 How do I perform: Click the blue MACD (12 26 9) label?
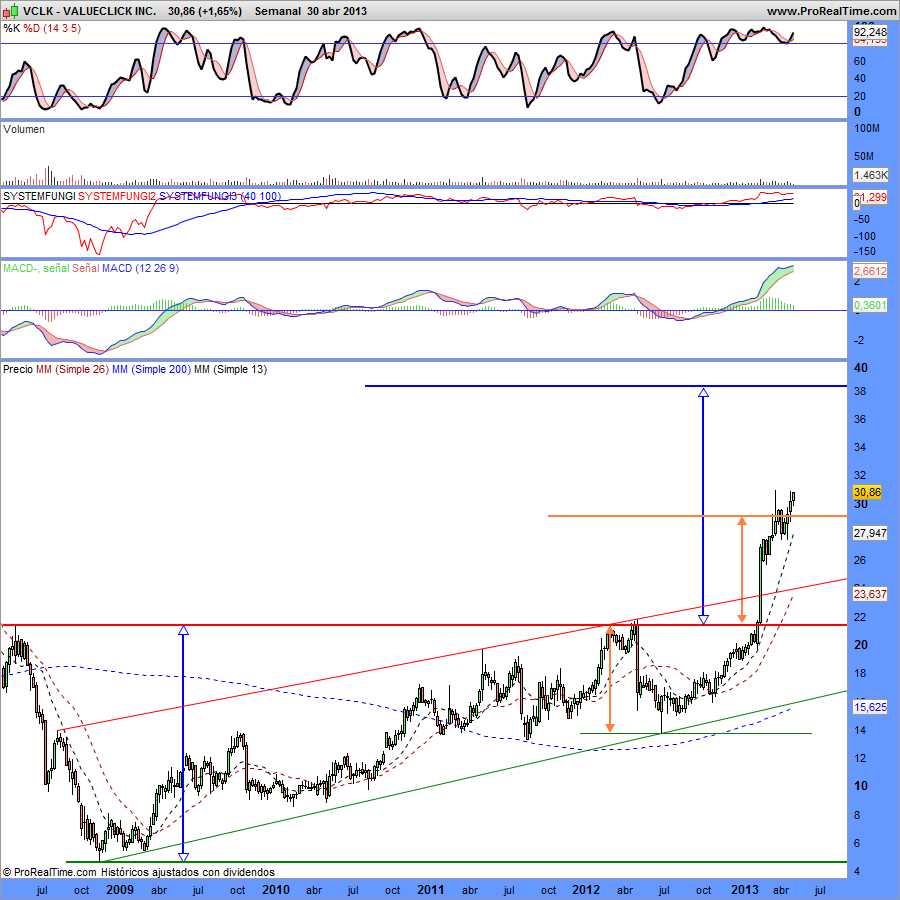(x=140, y=268)
